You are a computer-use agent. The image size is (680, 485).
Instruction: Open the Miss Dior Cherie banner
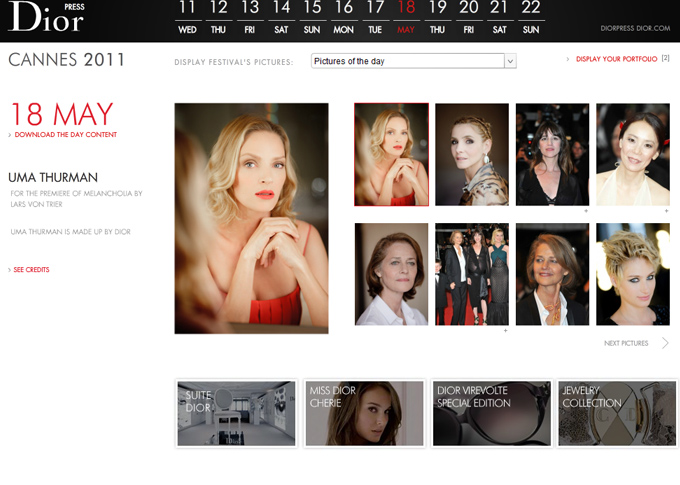364,413
